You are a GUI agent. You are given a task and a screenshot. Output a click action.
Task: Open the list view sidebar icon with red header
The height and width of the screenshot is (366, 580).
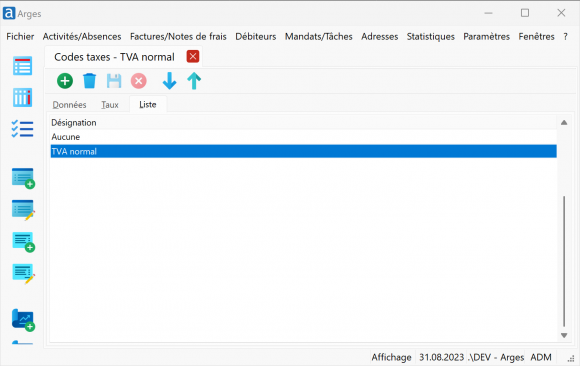[x=23, y=66]
